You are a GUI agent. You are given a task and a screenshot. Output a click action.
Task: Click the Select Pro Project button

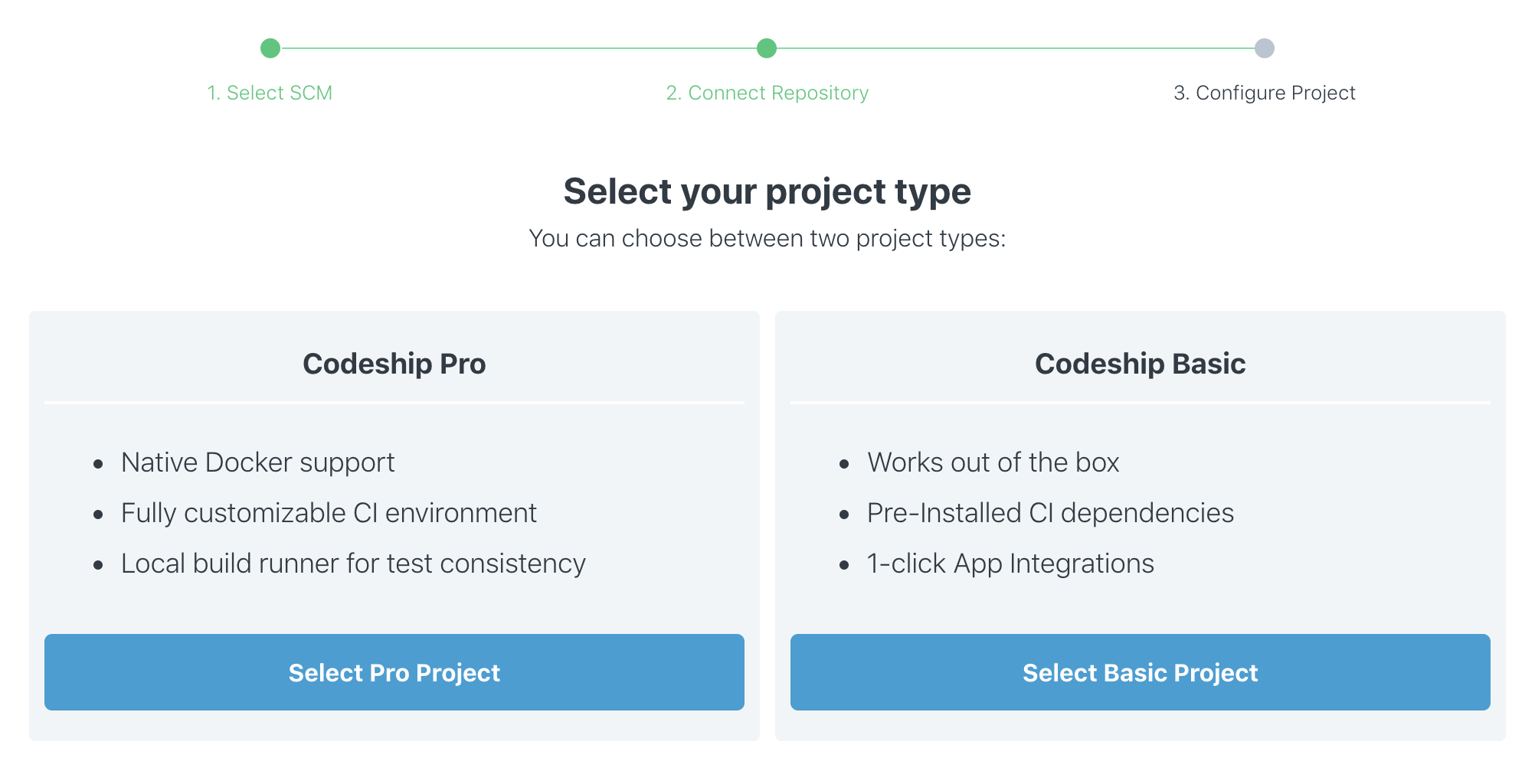tap(394, 672)
